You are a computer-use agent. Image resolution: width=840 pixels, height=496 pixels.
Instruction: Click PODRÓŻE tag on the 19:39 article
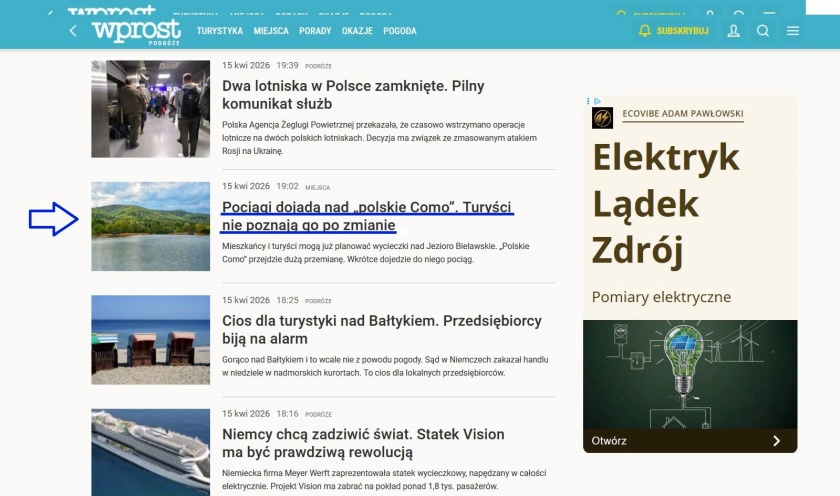318,66
